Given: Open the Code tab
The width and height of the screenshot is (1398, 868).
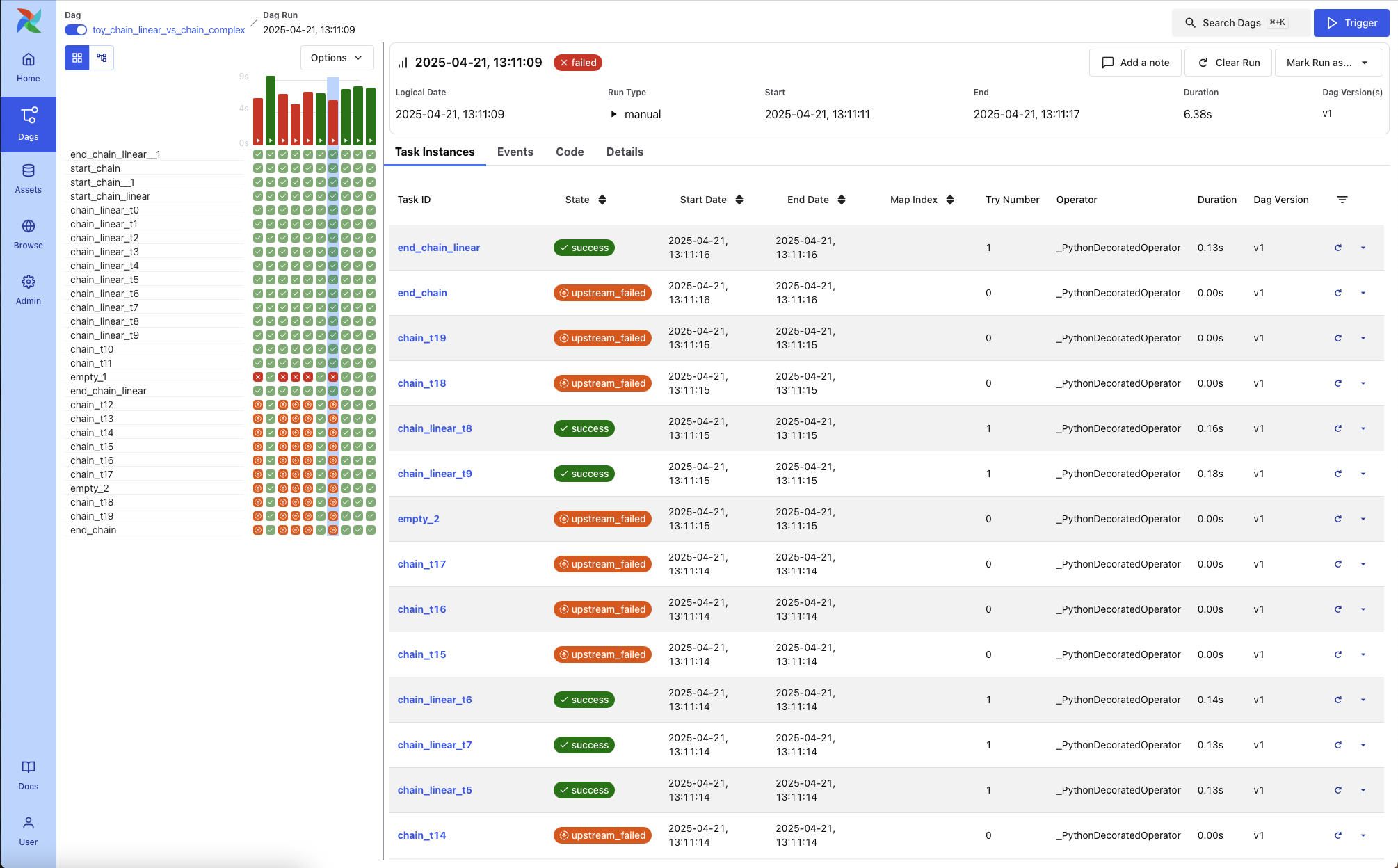Looking at the screenshot, I should pos(569,152).
